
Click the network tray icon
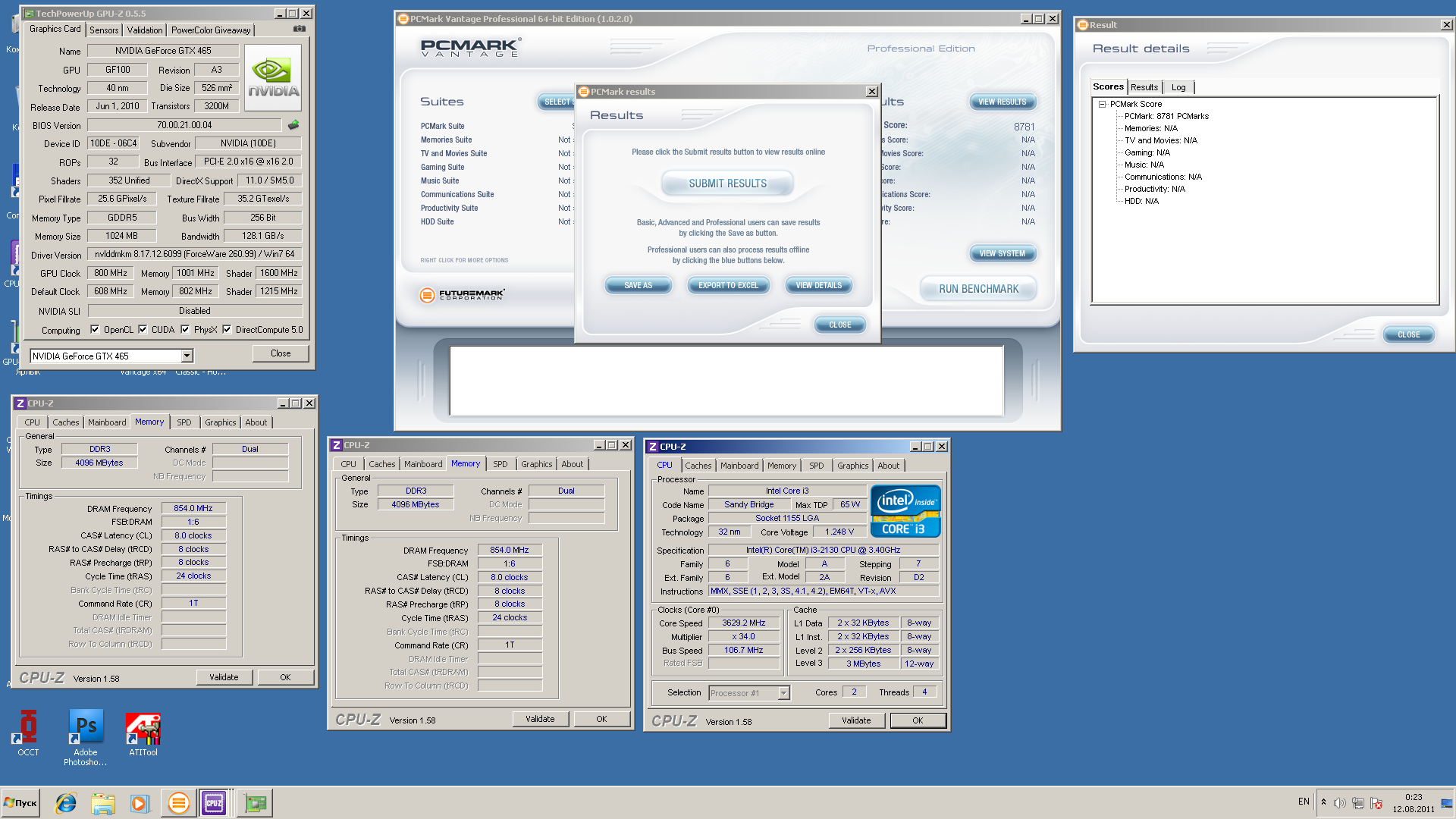click(x=1358, y=803)
